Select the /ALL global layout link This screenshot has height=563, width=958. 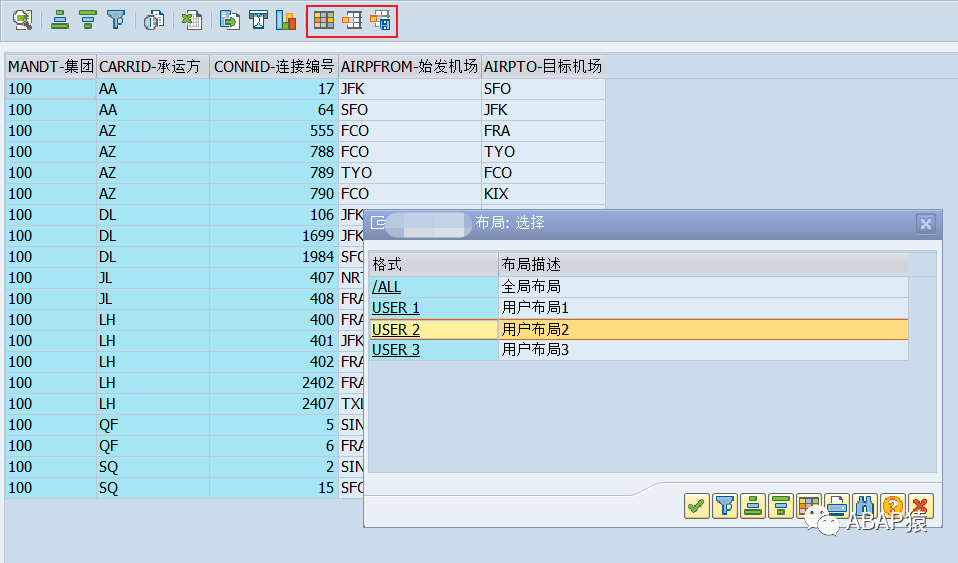point(387,287)
